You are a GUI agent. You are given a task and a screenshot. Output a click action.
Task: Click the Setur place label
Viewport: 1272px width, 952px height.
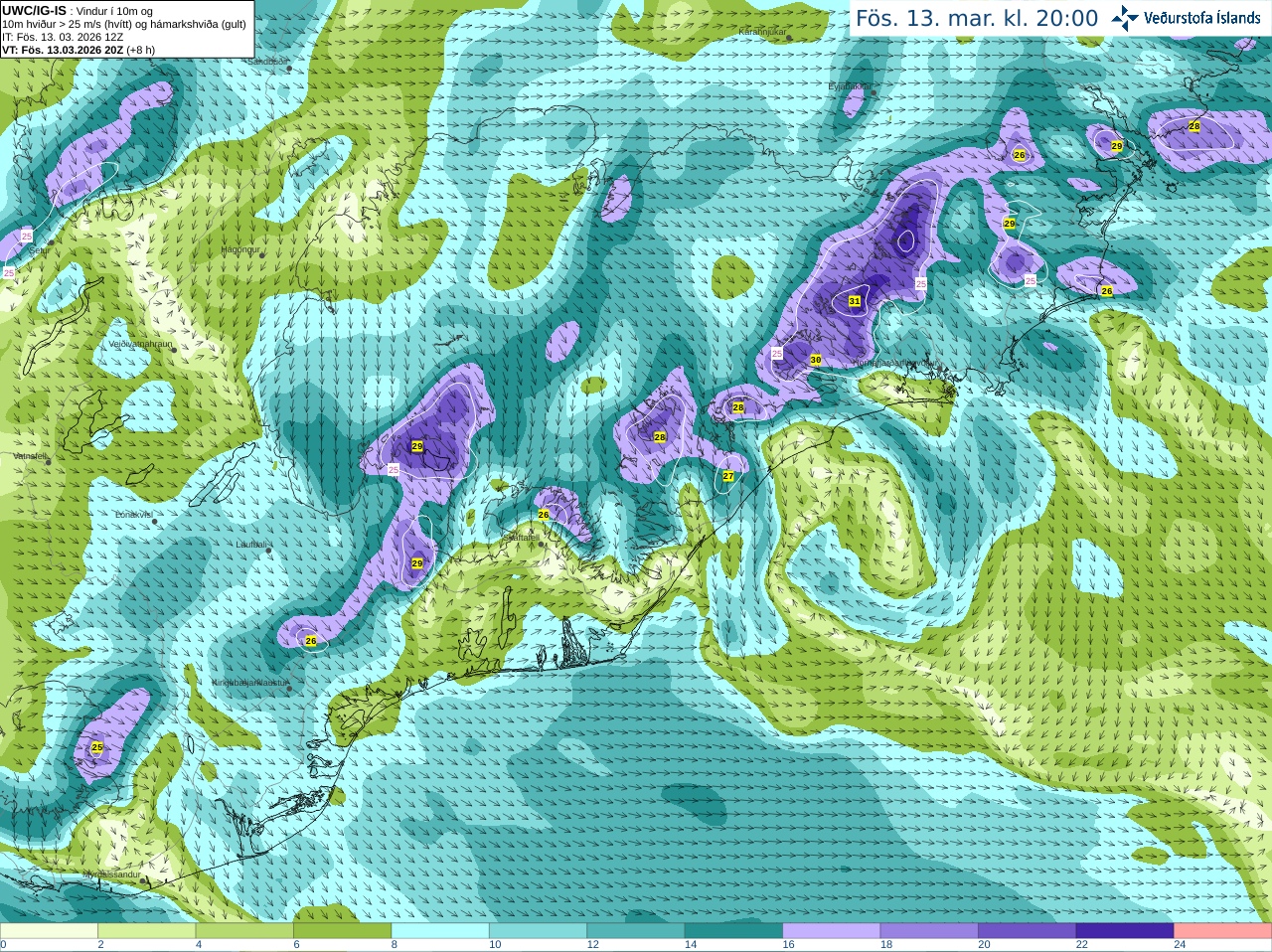[x=40, y=251]
